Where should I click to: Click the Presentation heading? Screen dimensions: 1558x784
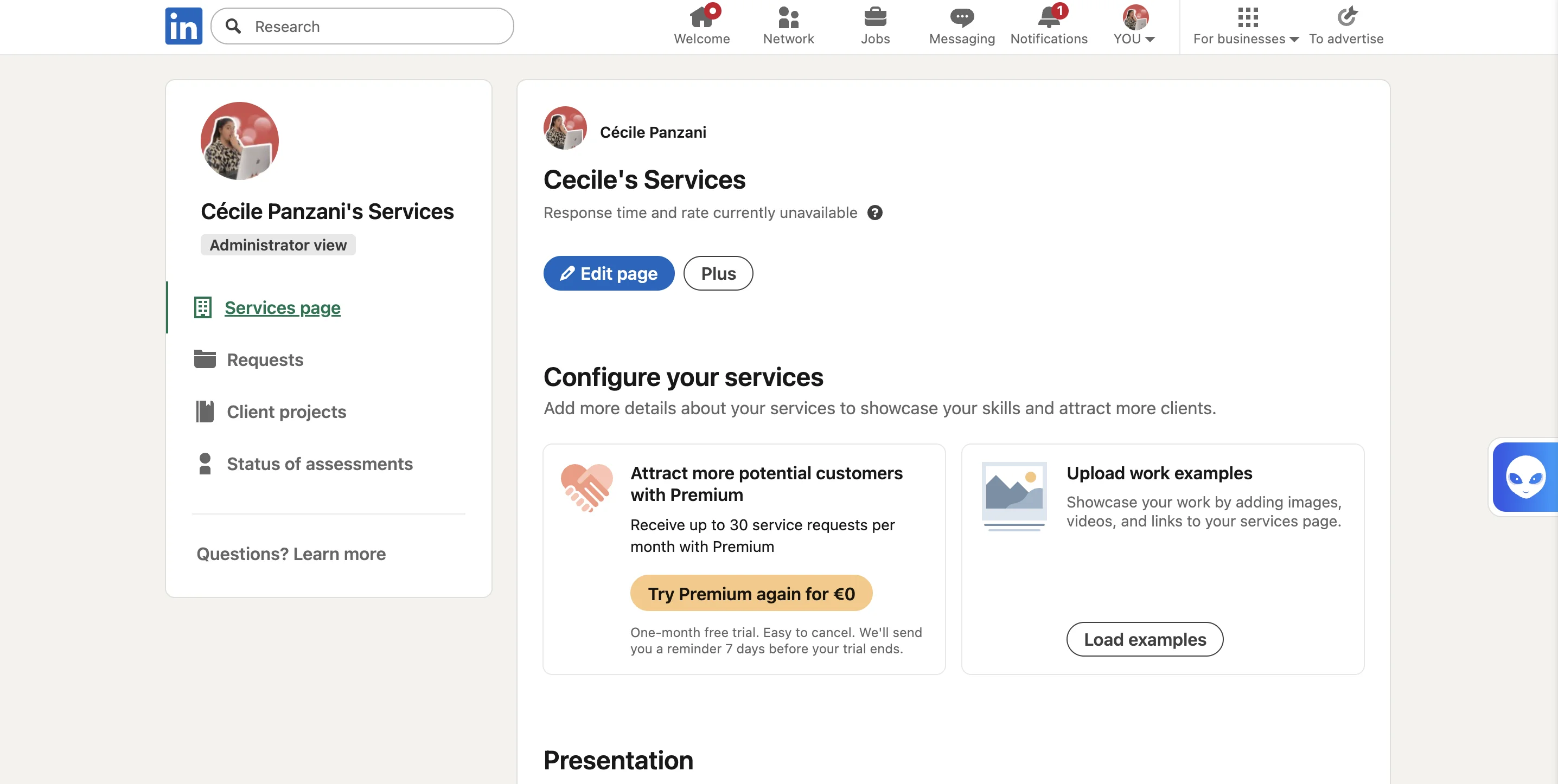click(x=618, y=760)
